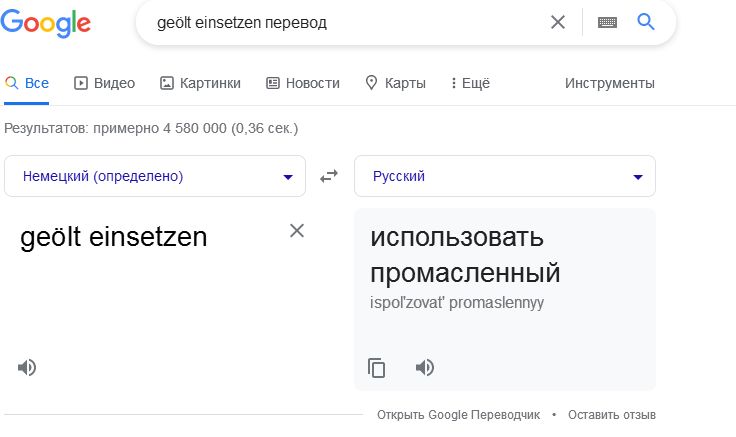The width and height of the screenshot is (736, 437).
Task: Open the on-screen keyboard icon
Action: click(x=607, y=22)
